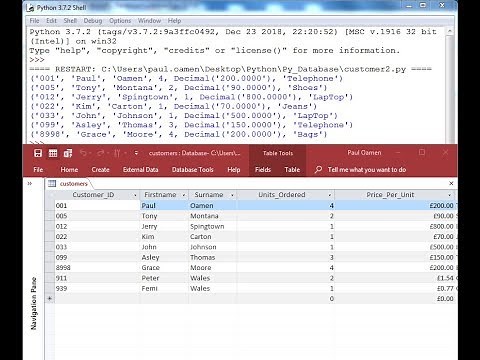480x360 pixels.
Task: Open the Shell menu in Python Shell
Action: (x=70, y=21)
